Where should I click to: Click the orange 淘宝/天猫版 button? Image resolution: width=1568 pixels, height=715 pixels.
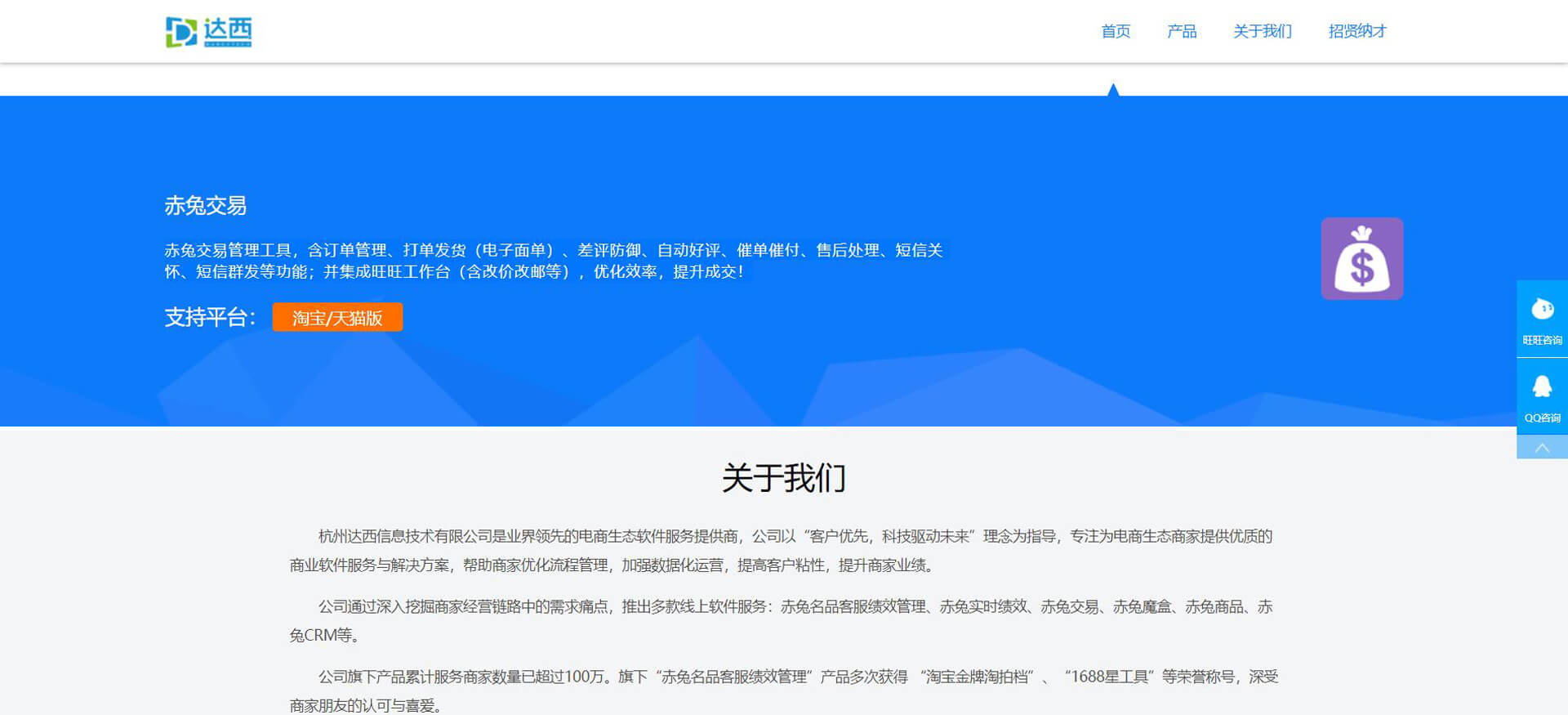pyautogui.click(x=337, y=318)
